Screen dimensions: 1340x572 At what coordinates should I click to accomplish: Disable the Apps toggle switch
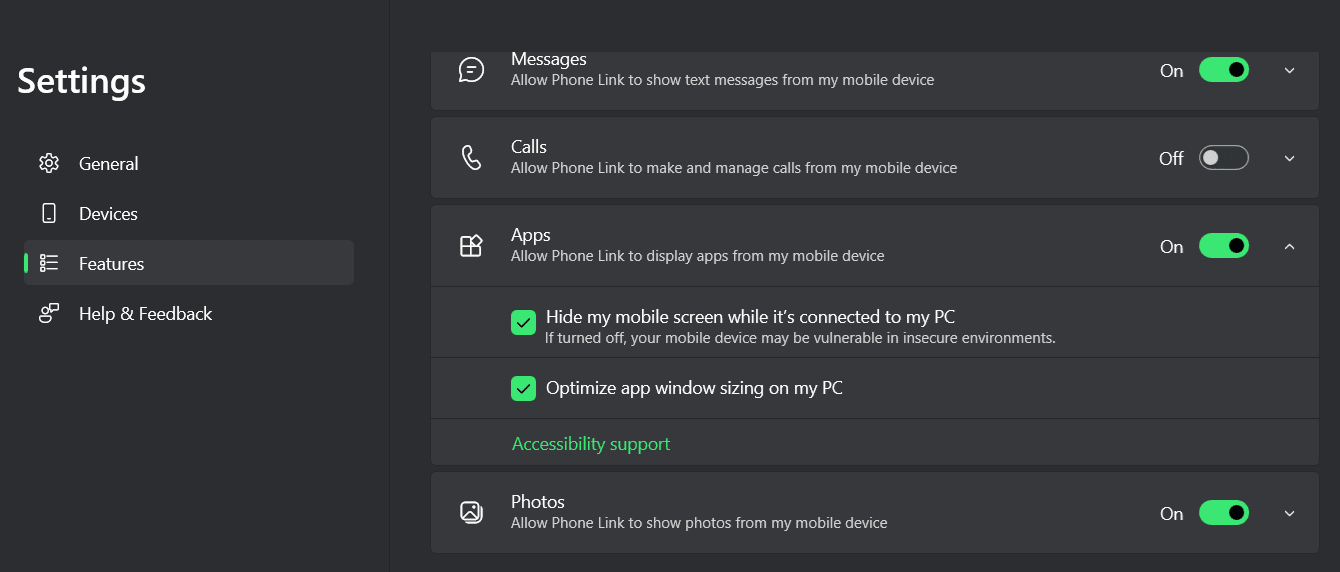pyautogui.click(x=1224, y=246)
